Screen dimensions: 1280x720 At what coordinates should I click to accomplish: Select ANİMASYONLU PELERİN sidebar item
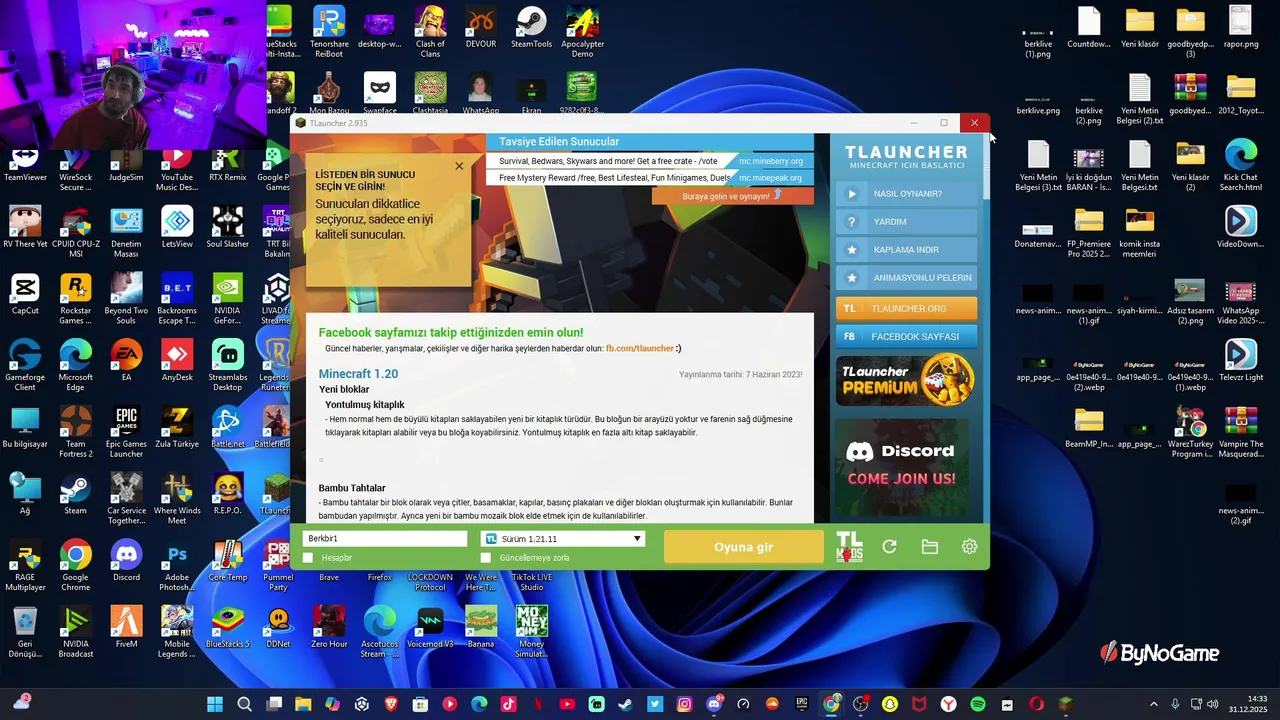coord(906,277)
